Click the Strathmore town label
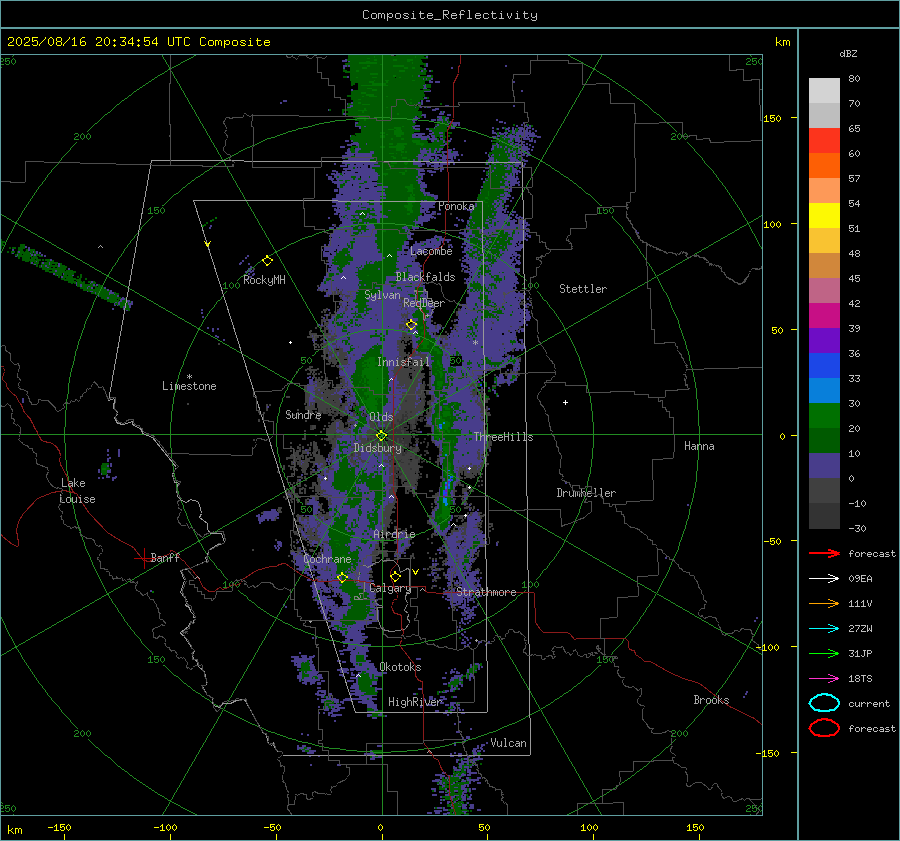Image resolution: width=900 pixels, height=841 pixels. [x=486, y=592]
